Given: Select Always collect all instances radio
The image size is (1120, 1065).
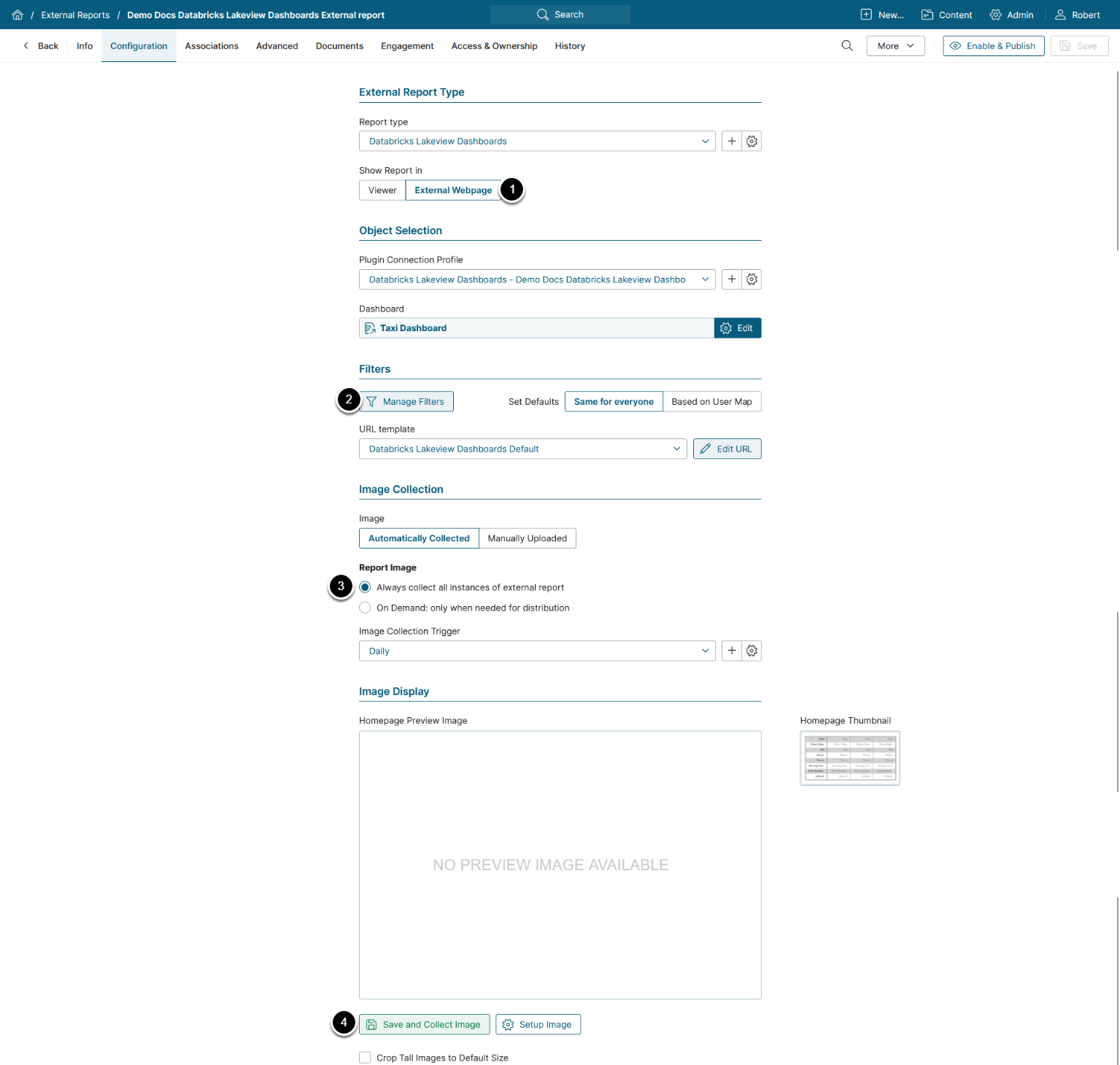Looking at the screenshot, I should (x=365, y=587).
